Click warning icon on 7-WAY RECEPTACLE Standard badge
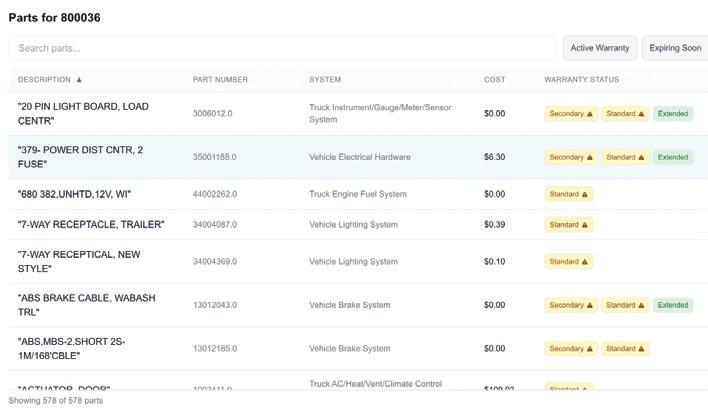Viewport: 708px width, 408px height. 585,225
